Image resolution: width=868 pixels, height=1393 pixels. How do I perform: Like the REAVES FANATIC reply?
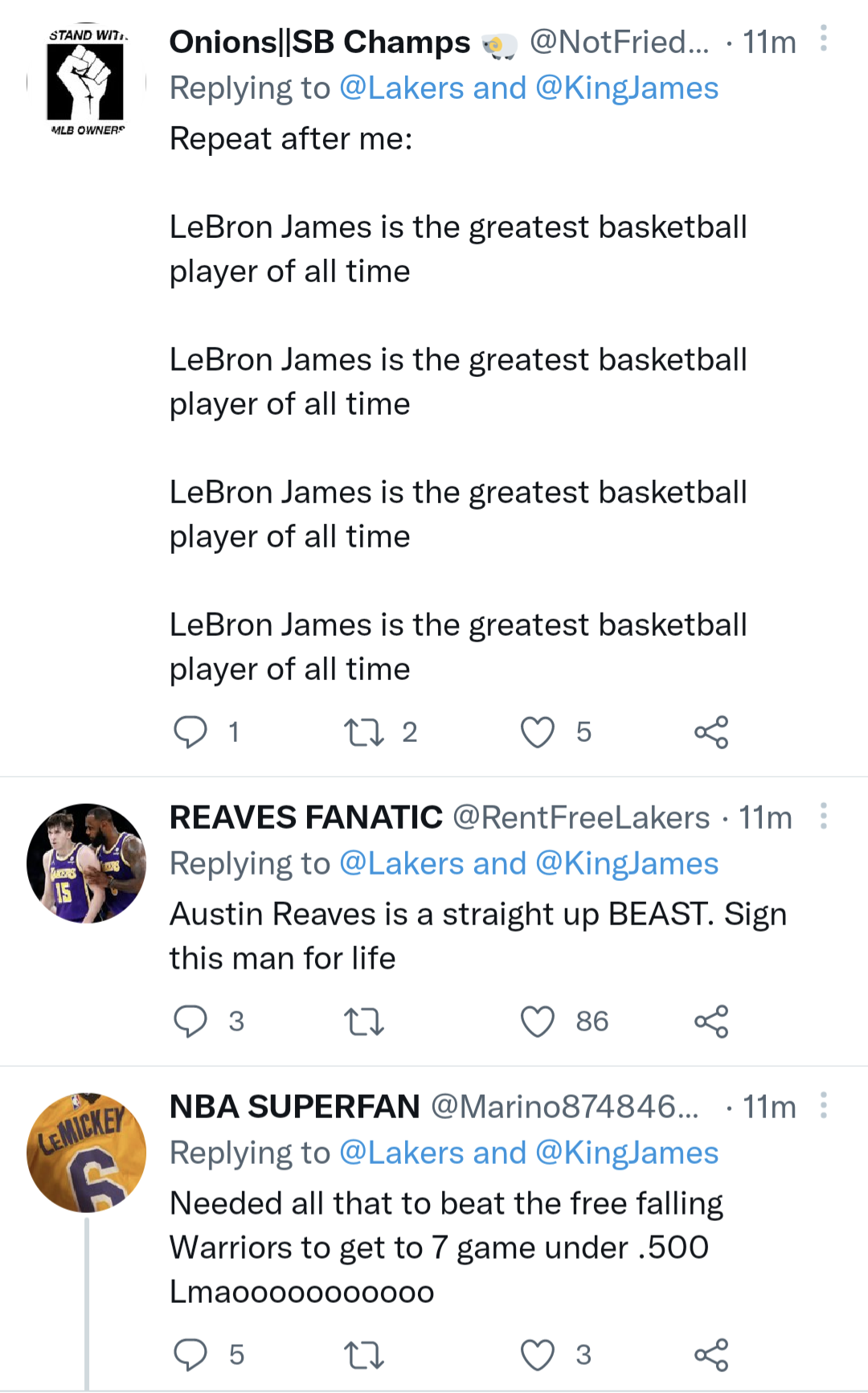point(537,1022)
